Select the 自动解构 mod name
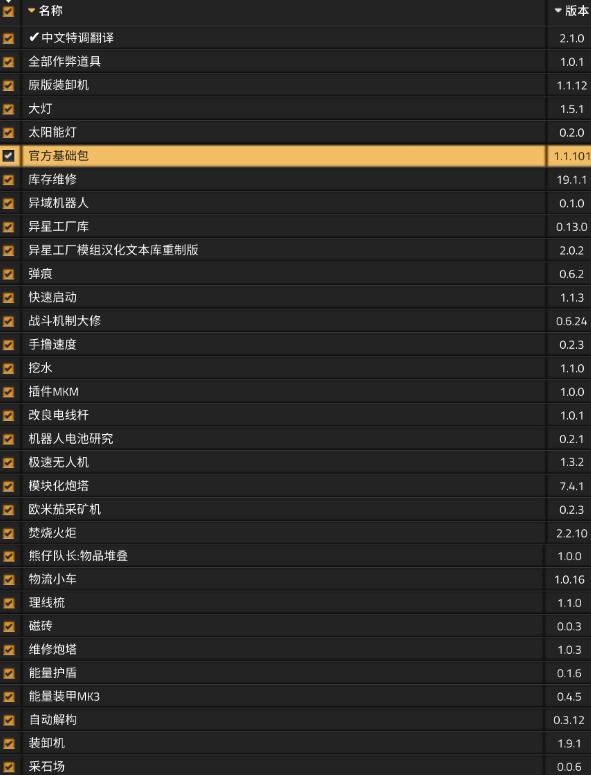This screenshot has height=775, width=591. [x=52, y=720]
